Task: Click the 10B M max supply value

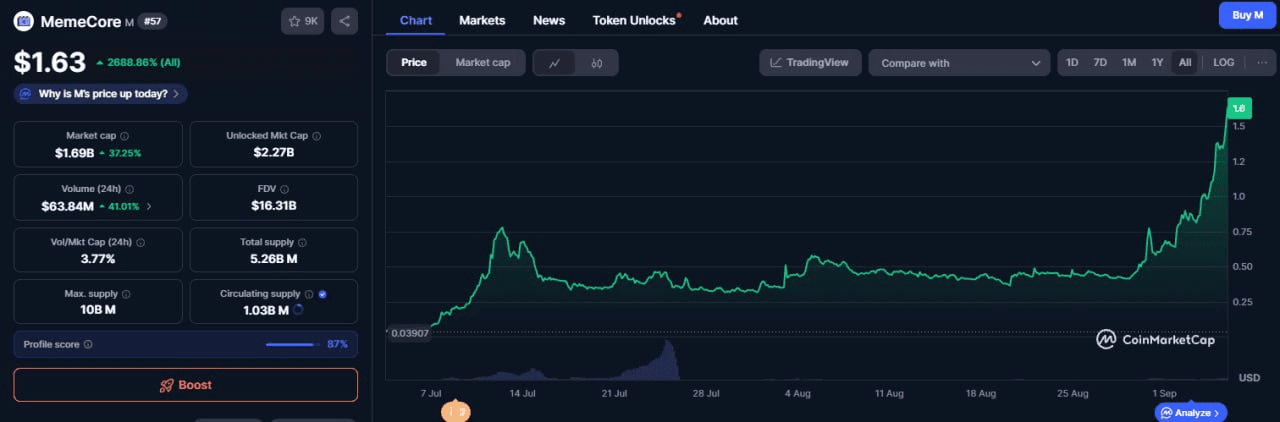Action: pyautogui.click(x=98, y=310)
